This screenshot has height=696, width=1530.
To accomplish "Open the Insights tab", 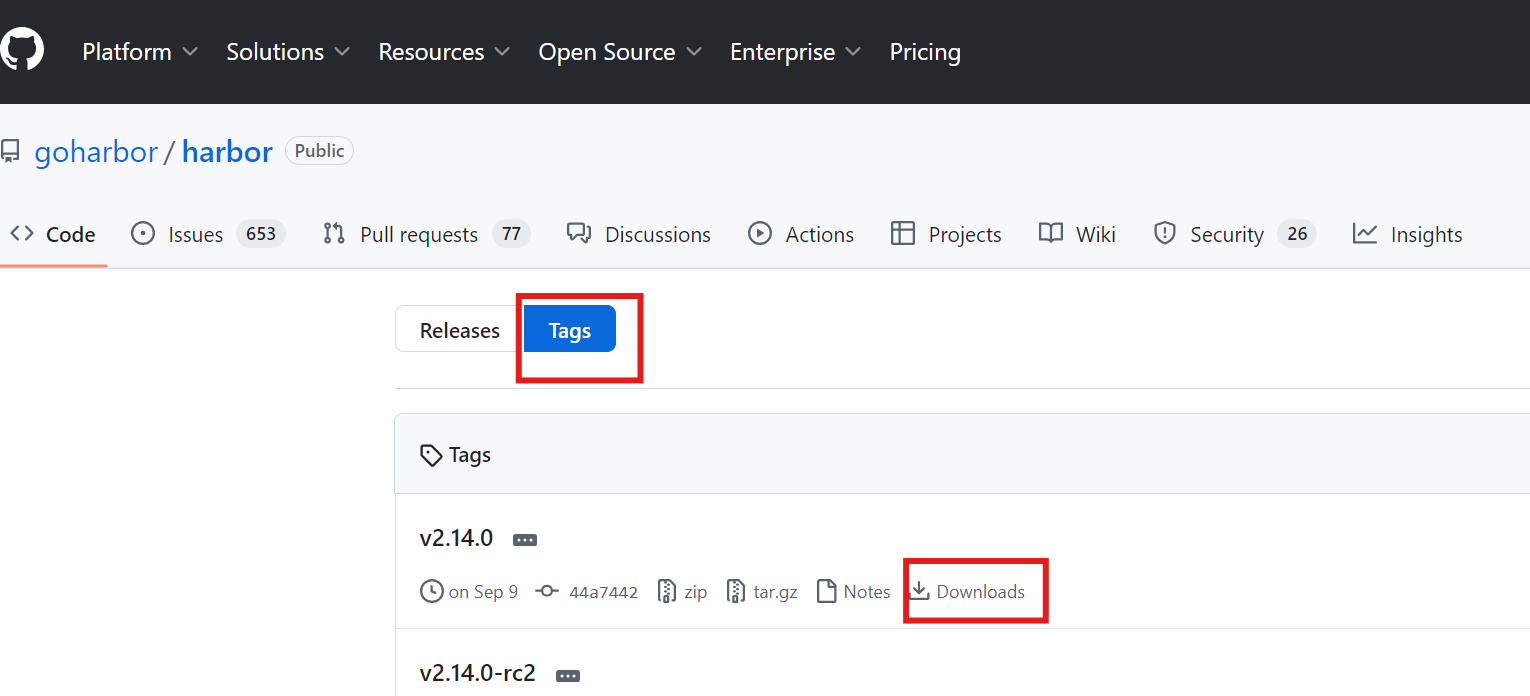I will pos(1407,234).
